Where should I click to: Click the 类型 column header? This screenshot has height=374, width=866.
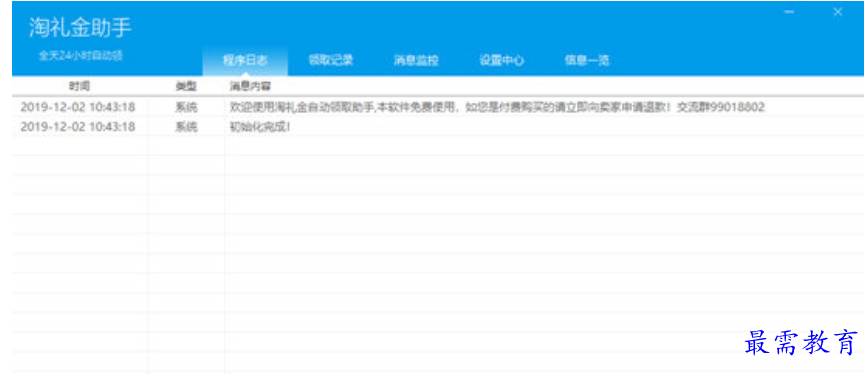pos(186,87)
